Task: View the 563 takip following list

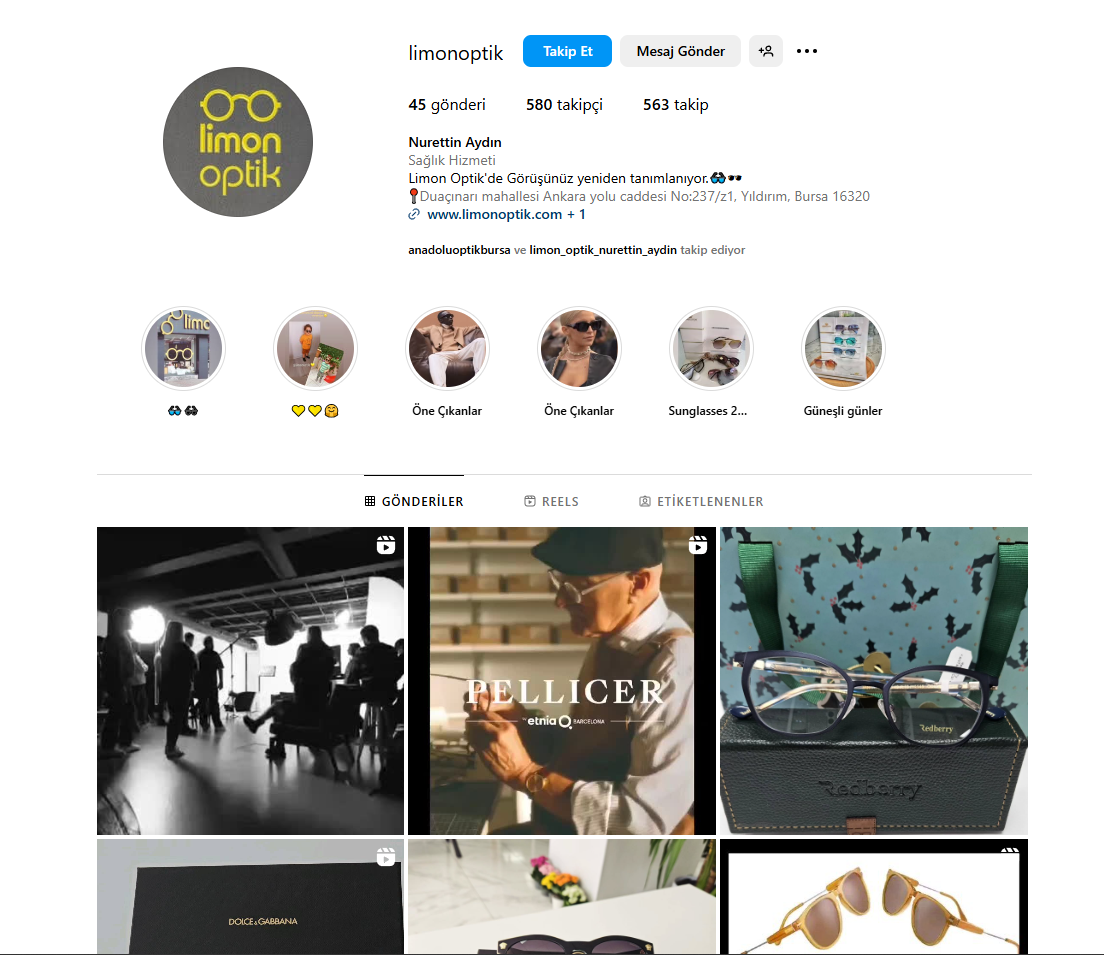Action: 675,105
